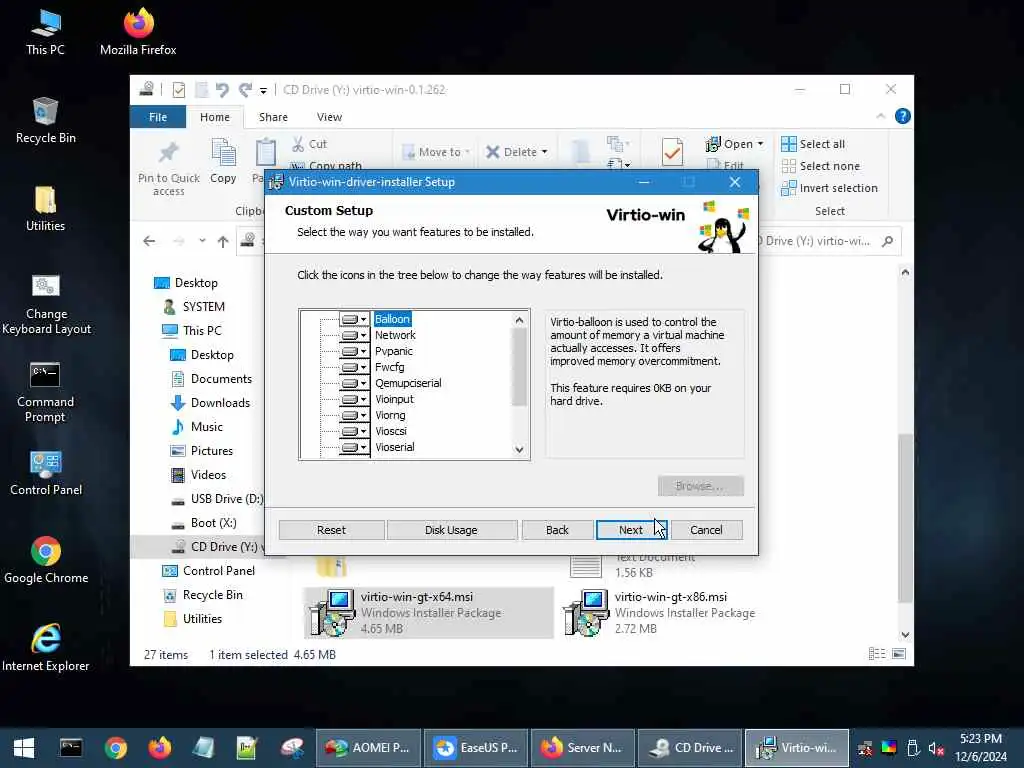Click Explorer file list vertical scrollbar thumb
Screen dimensions: 1024x768
pyautogui.click(x=904, y=517)
